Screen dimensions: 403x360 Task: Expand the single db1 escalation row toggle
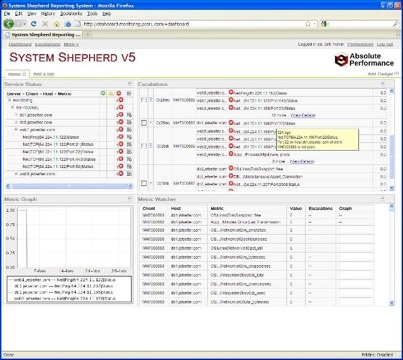pyautogui.click(x=150, y=123)
